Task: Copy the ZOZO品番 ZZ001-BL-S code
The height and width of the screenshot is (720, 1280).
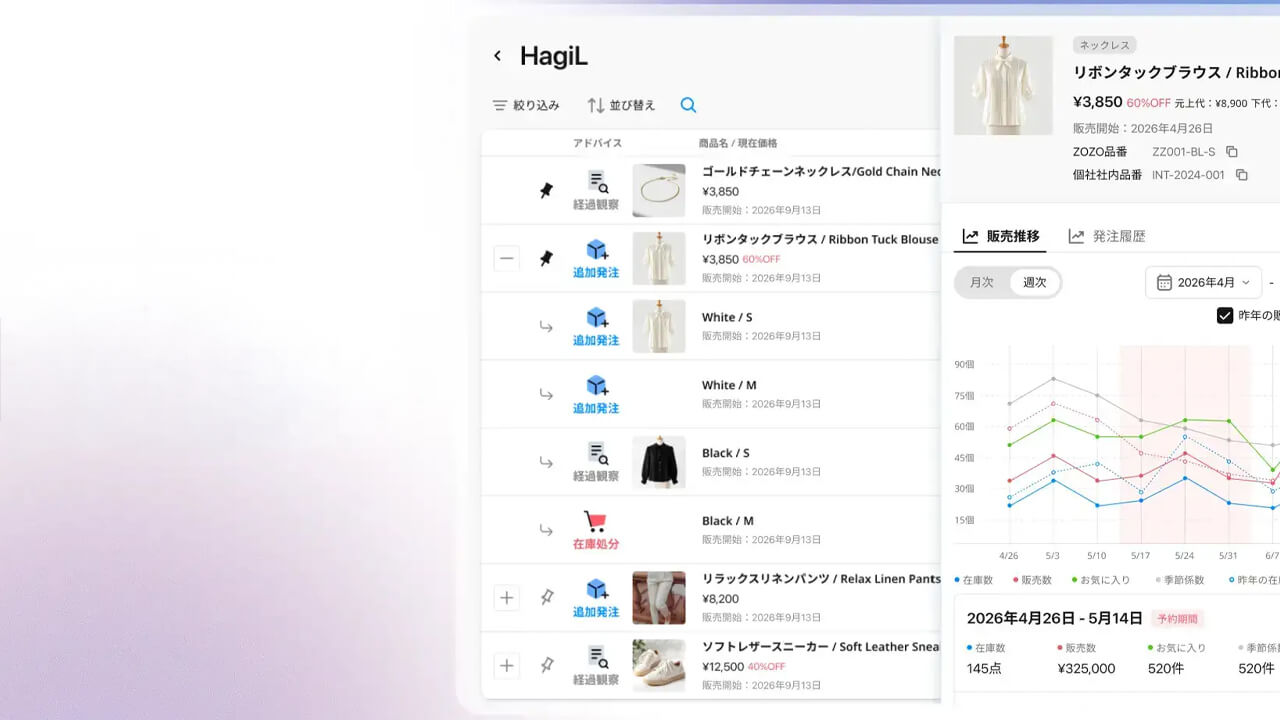Action: pos(1232,152)
